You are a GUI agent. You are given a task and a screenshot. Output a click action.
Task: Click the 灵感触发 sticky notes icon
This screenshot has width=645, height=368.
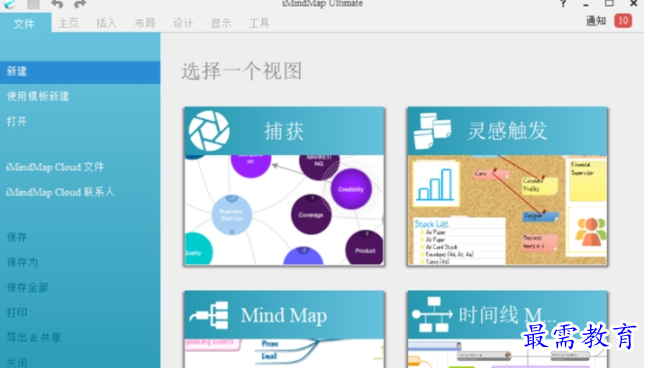pos(432,131)
